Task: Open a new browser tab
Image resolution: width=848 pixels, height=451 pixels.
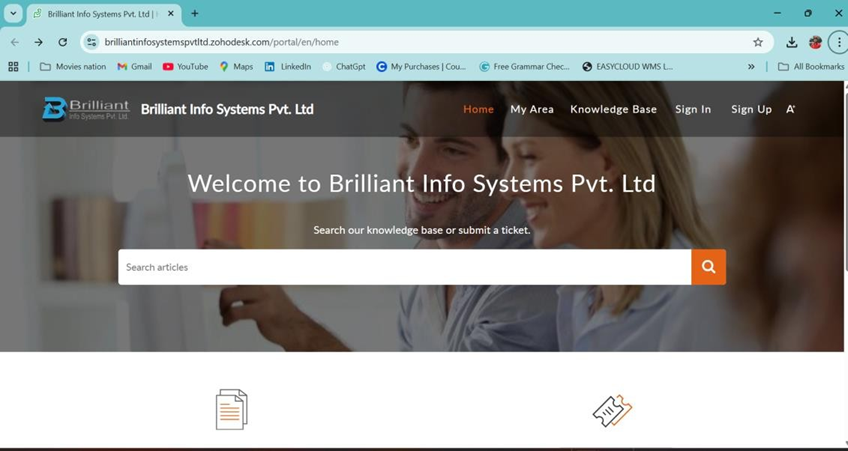Action: click(x=195, y=14)
